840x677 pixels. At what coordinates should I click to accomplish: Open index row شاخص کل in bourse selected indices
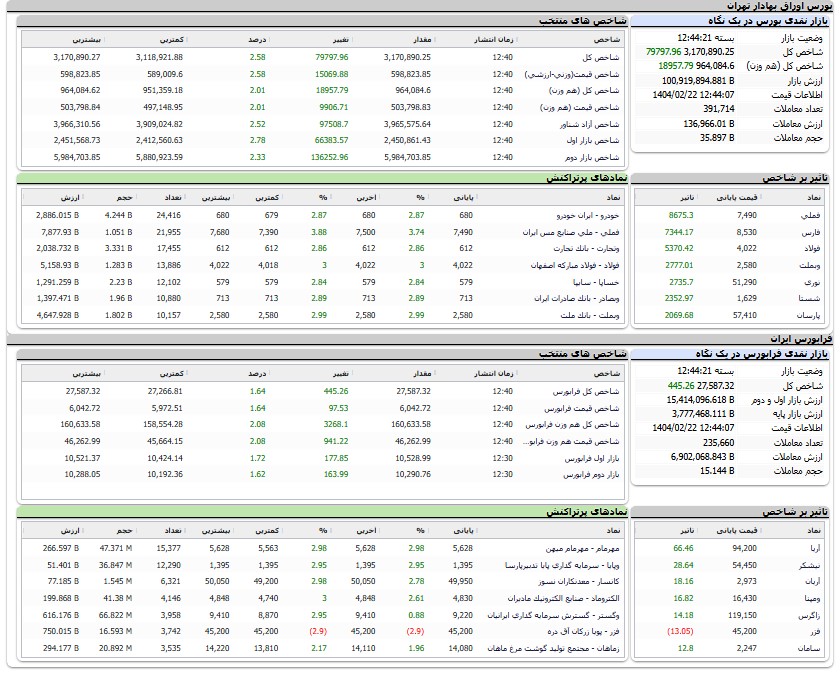pos(325,57)
